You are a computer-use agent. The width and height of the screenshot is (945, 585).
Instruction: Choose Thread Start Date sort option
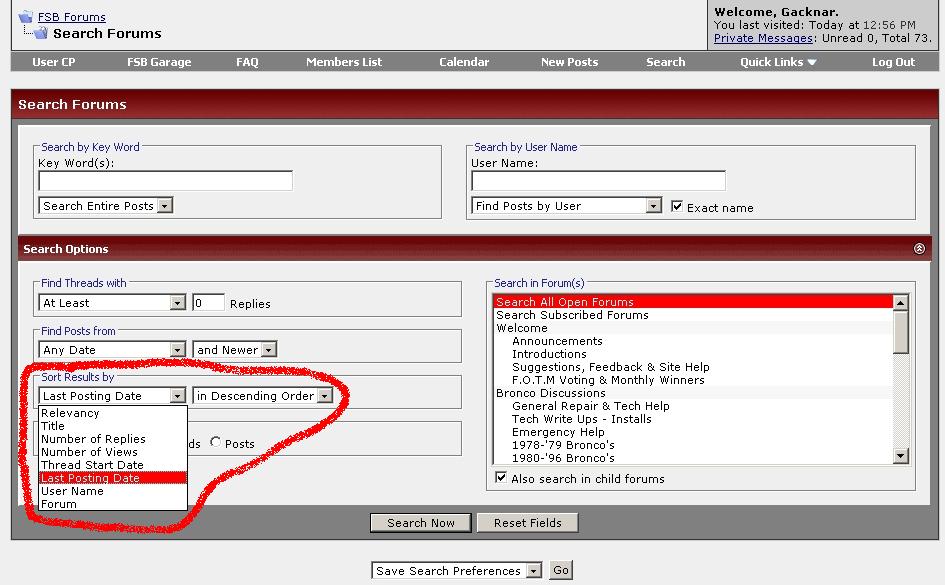(113, 465)
